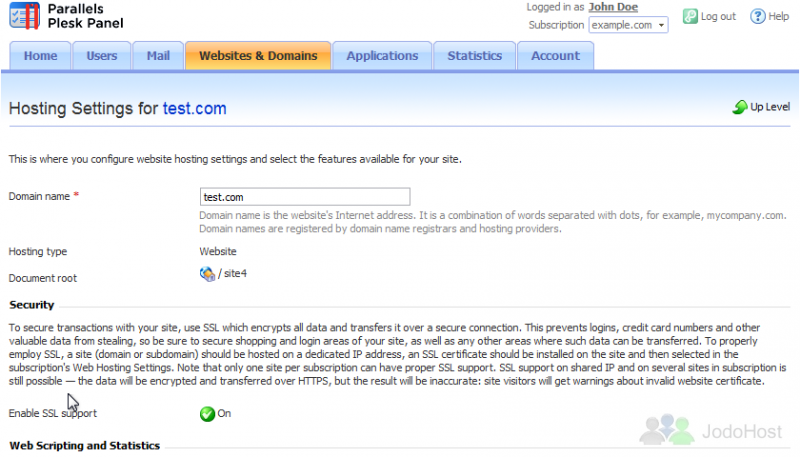Click the green Up Level arrow icon
Image resolution: width=800 pixels, height=457 pixels.
740,107
